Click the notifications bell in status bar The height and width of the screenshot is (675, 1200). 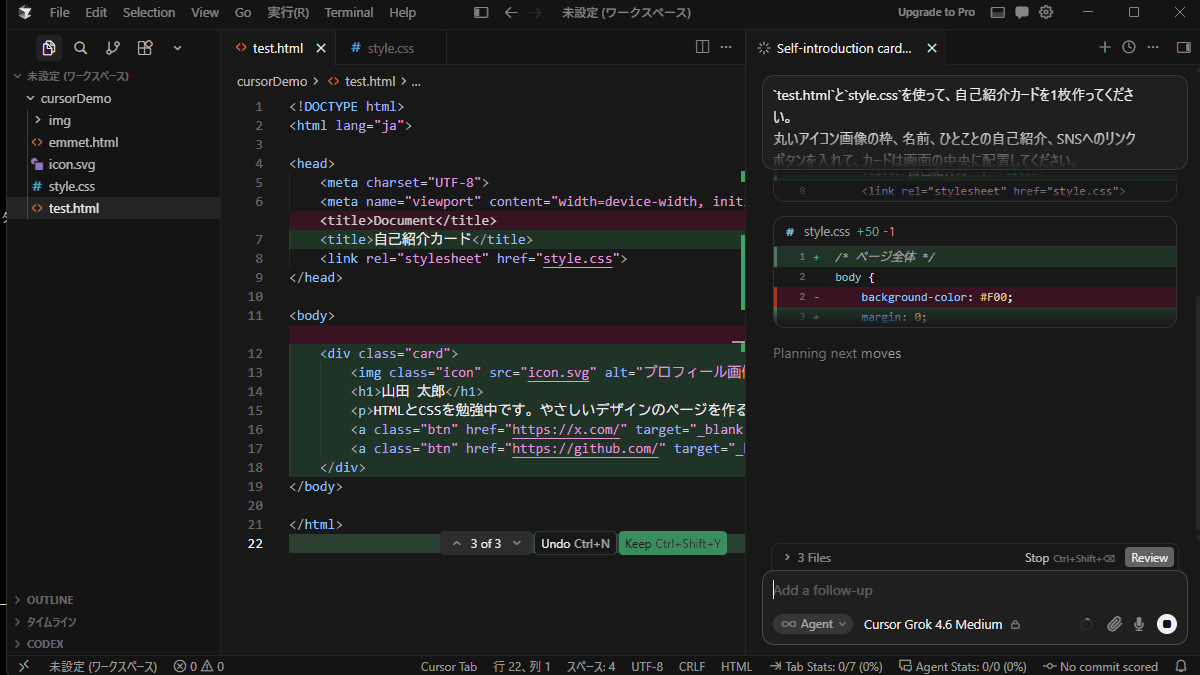(1181, 666)
